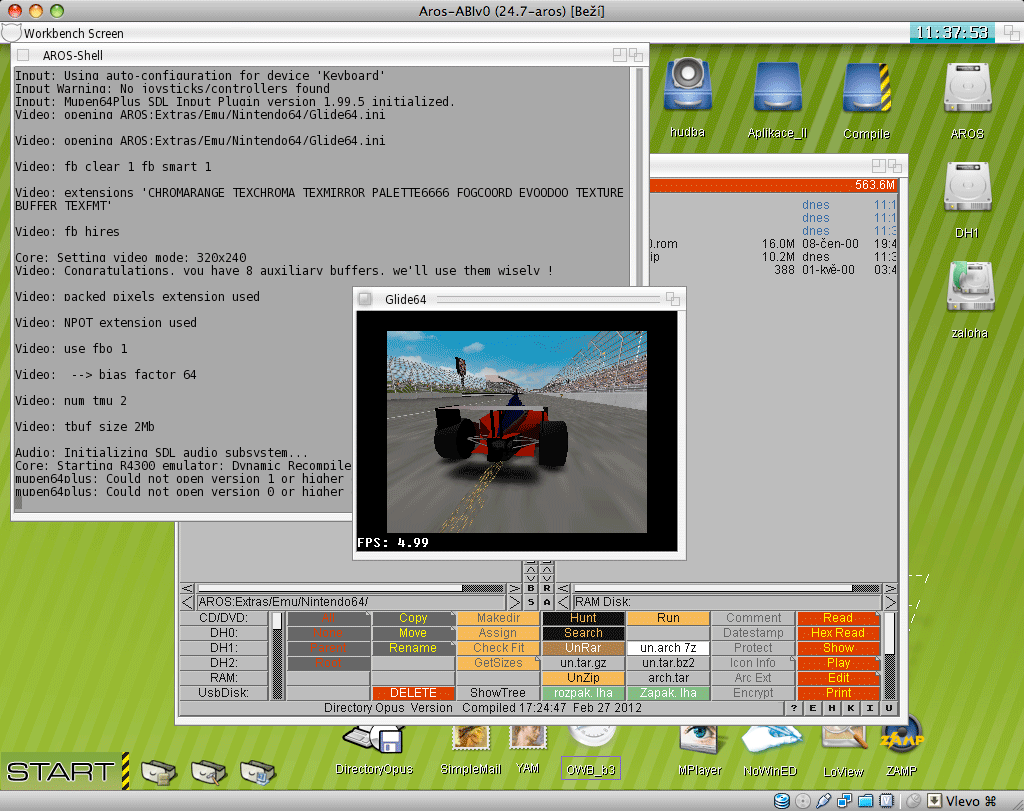Toggle the small 'B' button between panes
Image resolution: width=1024 pixels, height=811 pixels.
(x=531, y=588)
